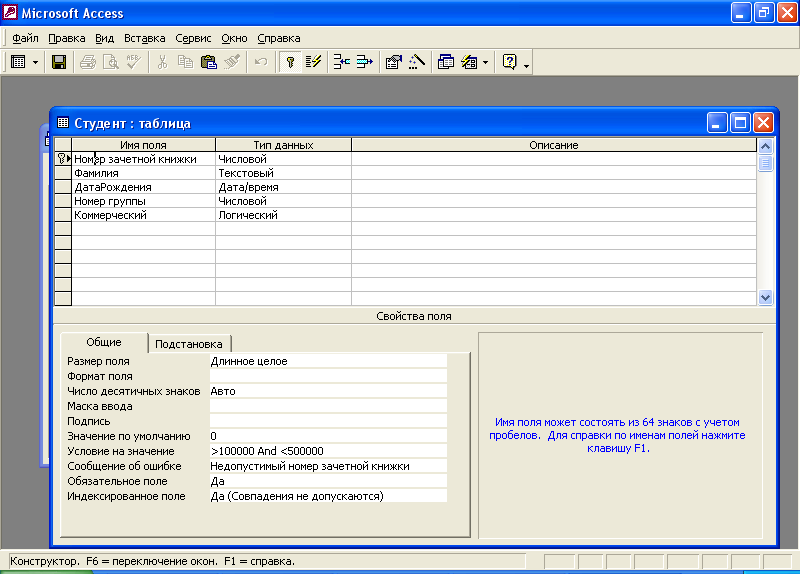
Task: Switch to the Подстановка tab
Action: point(189,343)
